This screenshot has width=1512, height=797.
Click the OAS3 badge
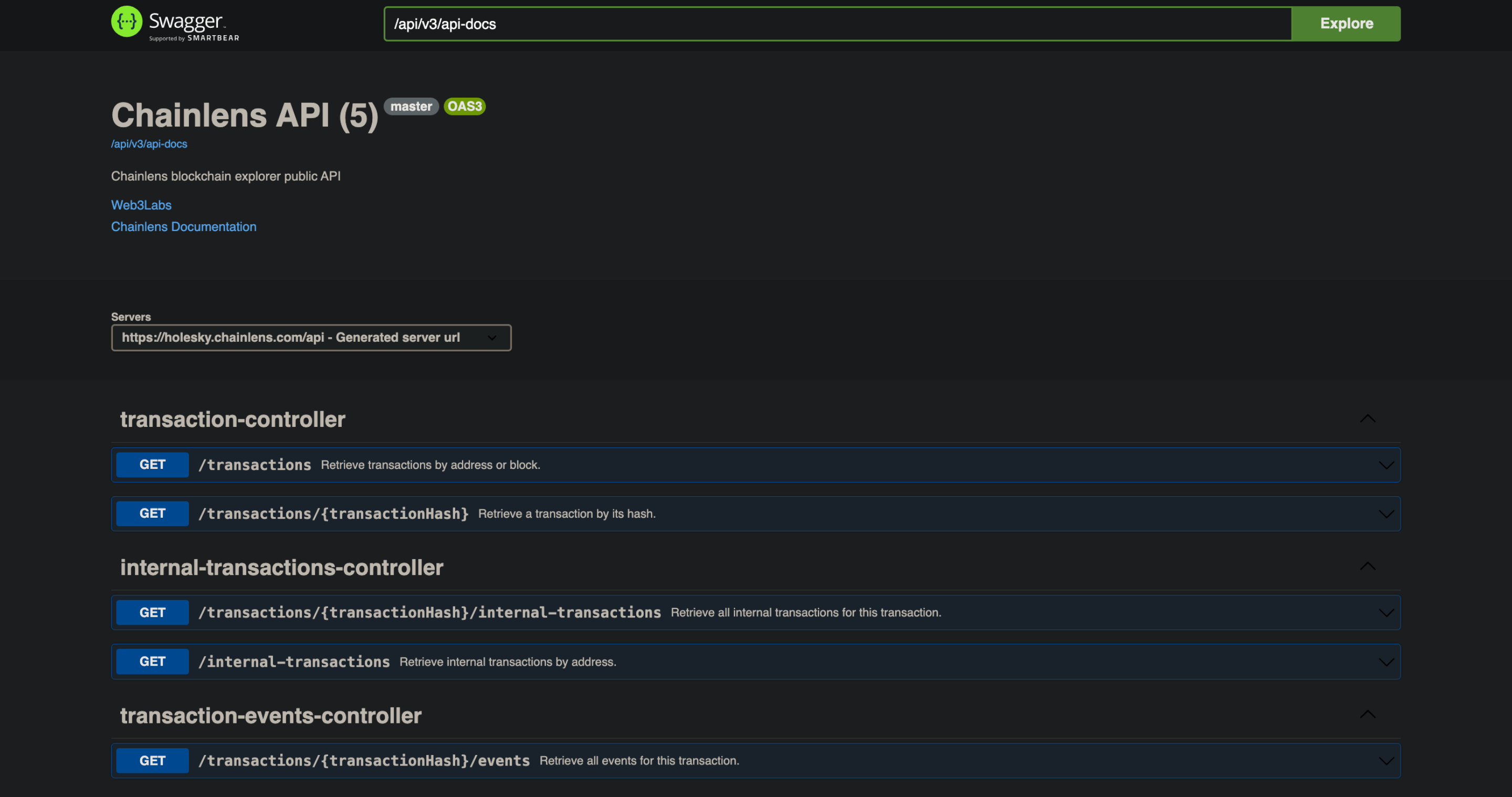(x=465, y=106)
